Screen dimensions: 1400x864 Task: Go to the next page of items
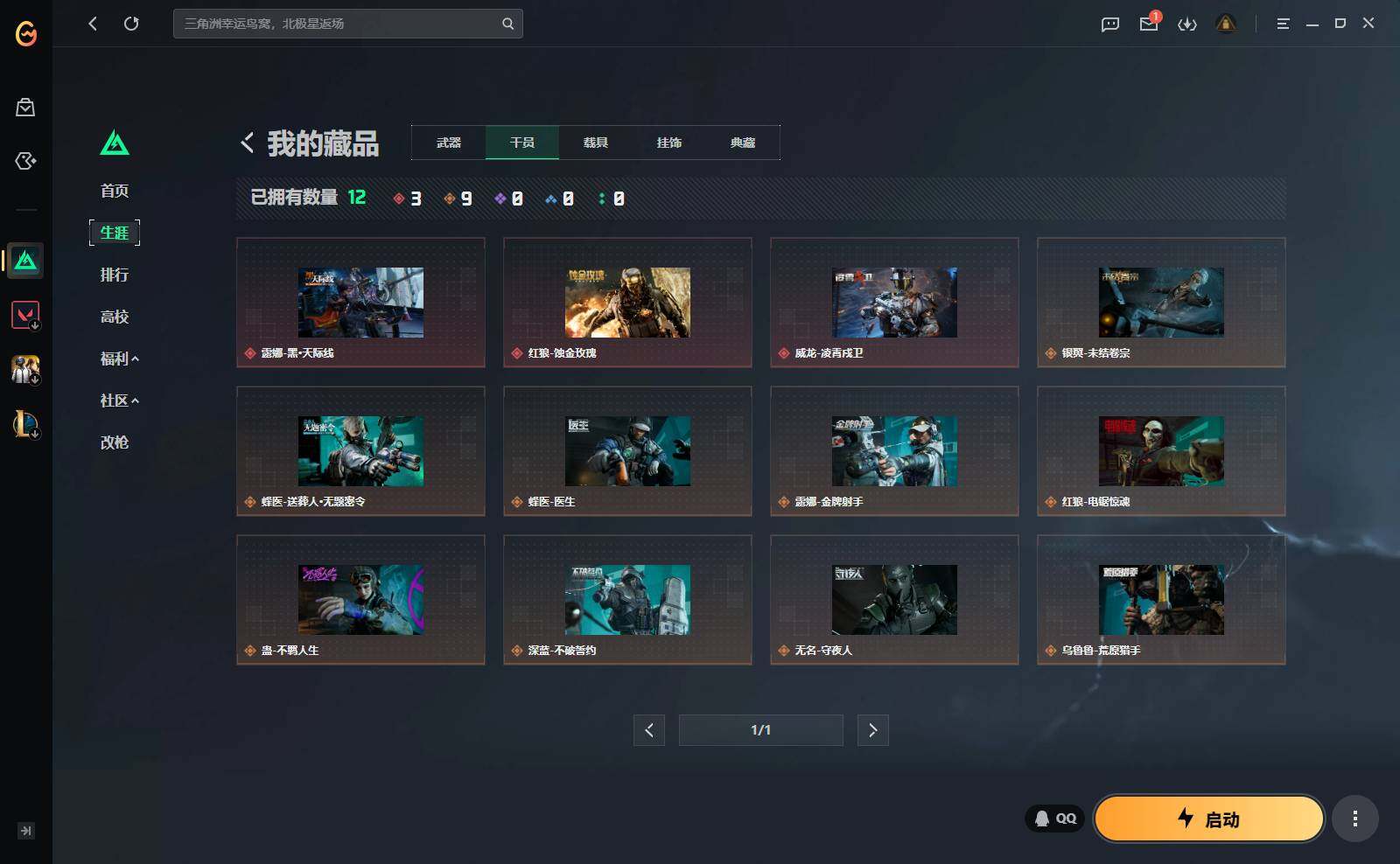873,730
